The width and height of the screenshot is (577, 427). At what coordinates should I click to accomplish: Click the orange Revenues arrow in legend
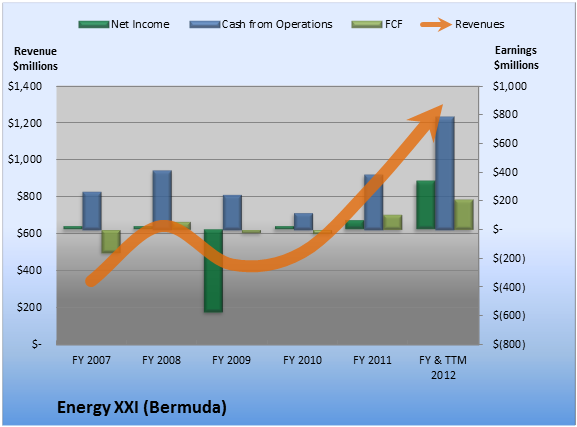[x=436, y=25]
